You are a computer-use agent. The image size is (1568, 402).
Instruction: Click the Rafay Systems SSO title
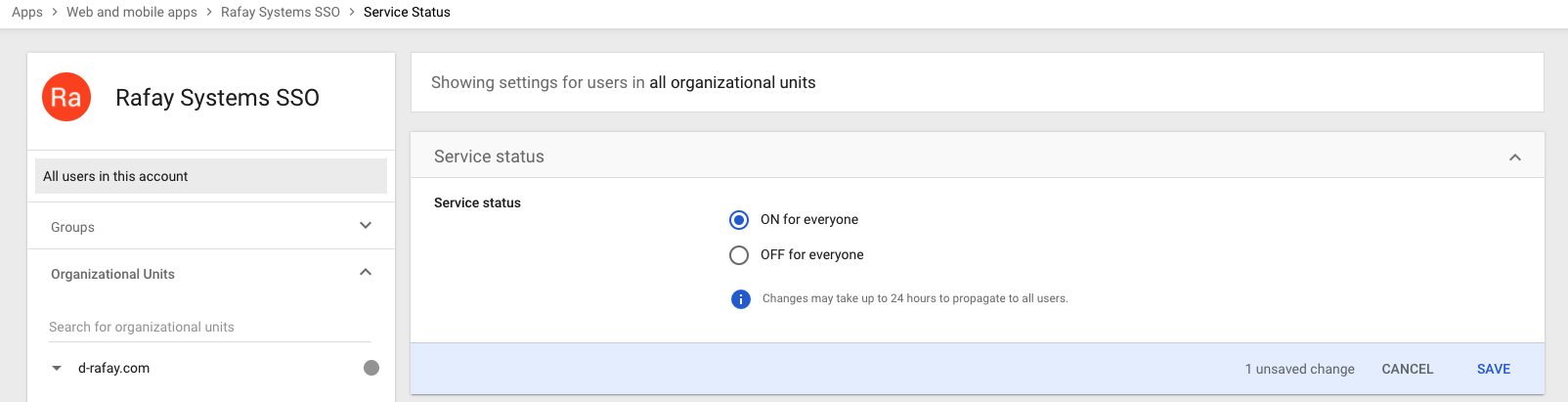pos(217,98)
